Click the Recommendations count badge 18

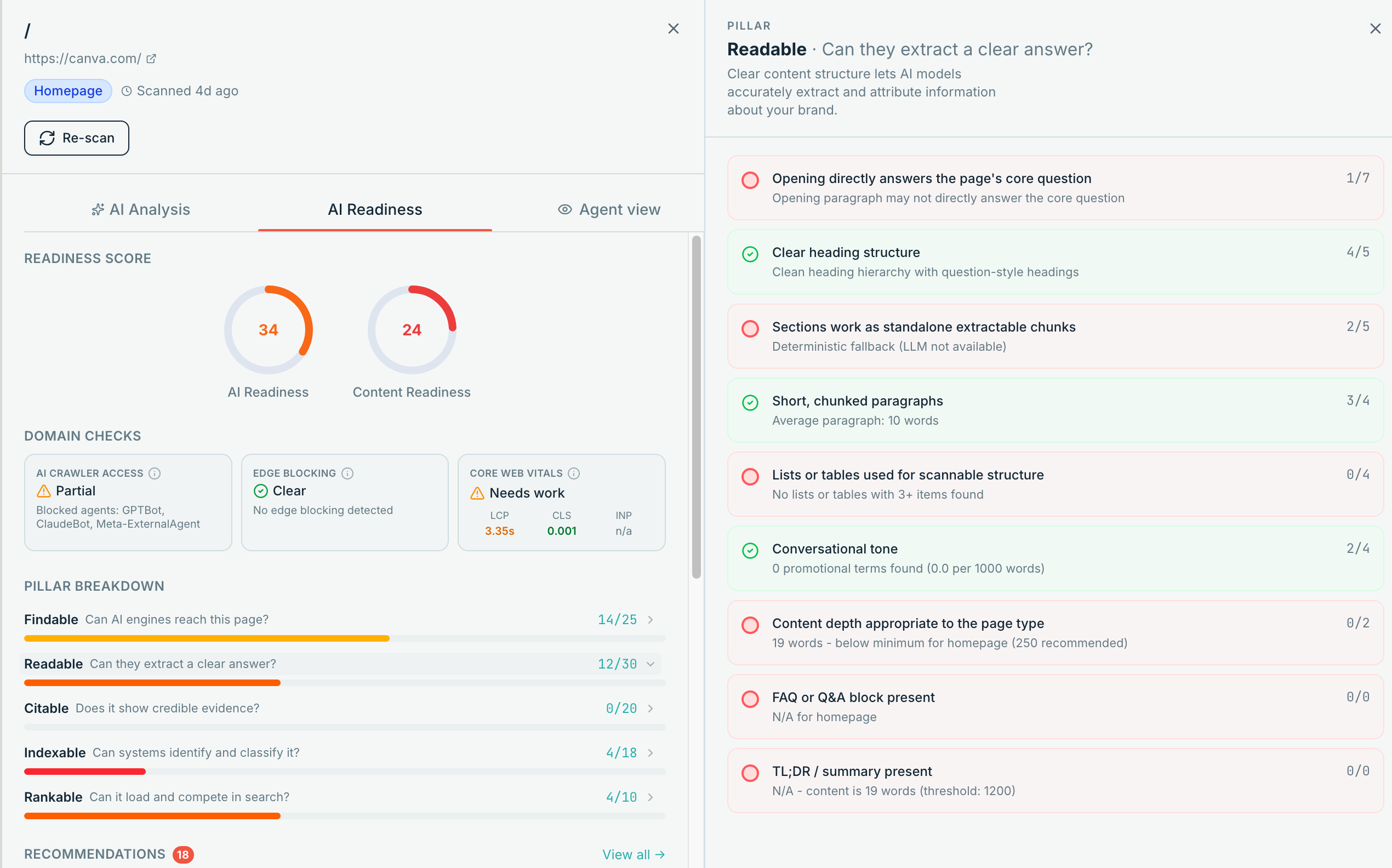[183, 854]
